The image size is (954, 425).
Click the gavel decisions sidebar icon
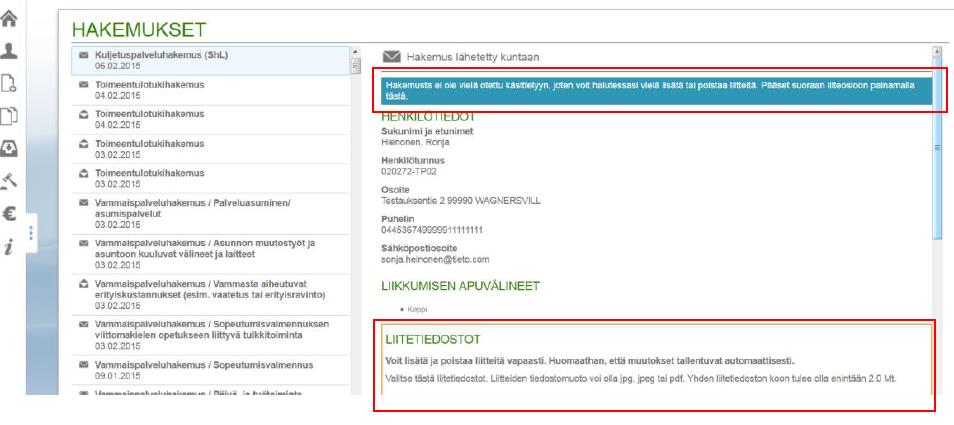click(x=9, y=181)
